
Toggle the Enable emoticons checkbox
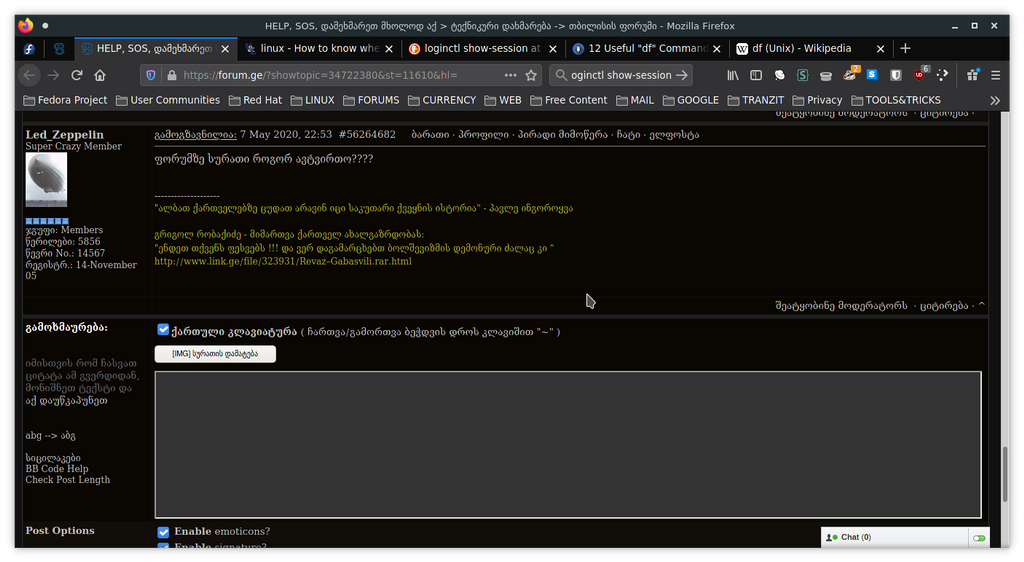163,532
